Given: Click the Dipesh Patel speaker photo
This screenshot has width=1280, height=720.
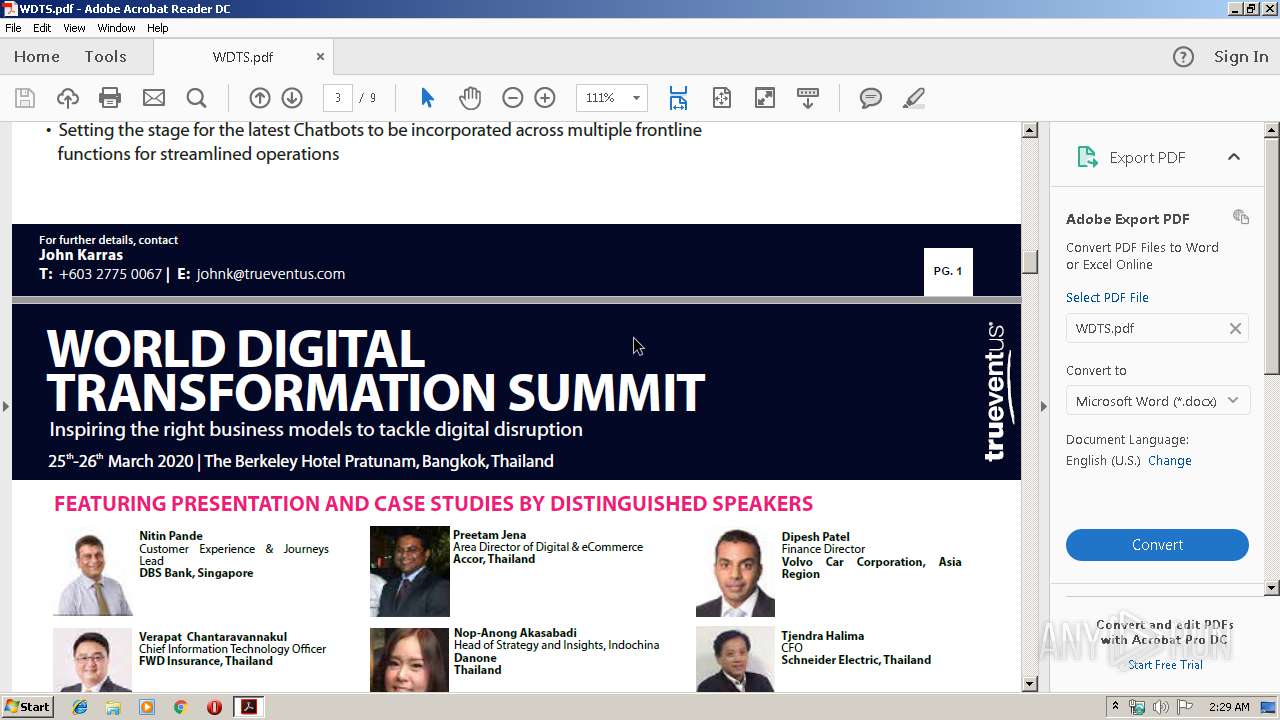Looking at the screenshot, I should (735, 572).
